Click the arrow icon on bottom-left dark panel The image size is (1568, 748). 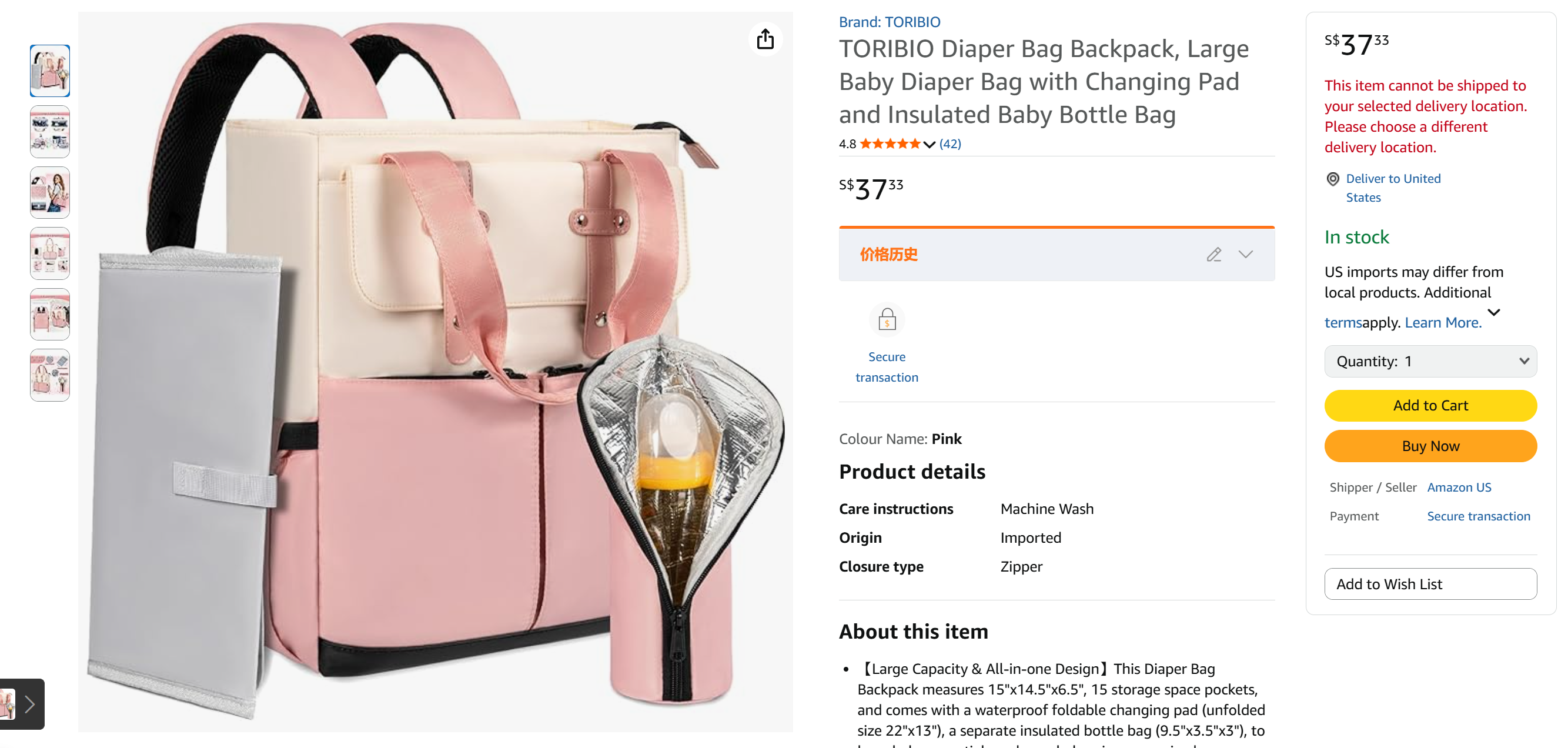click(x=29, y=705)
